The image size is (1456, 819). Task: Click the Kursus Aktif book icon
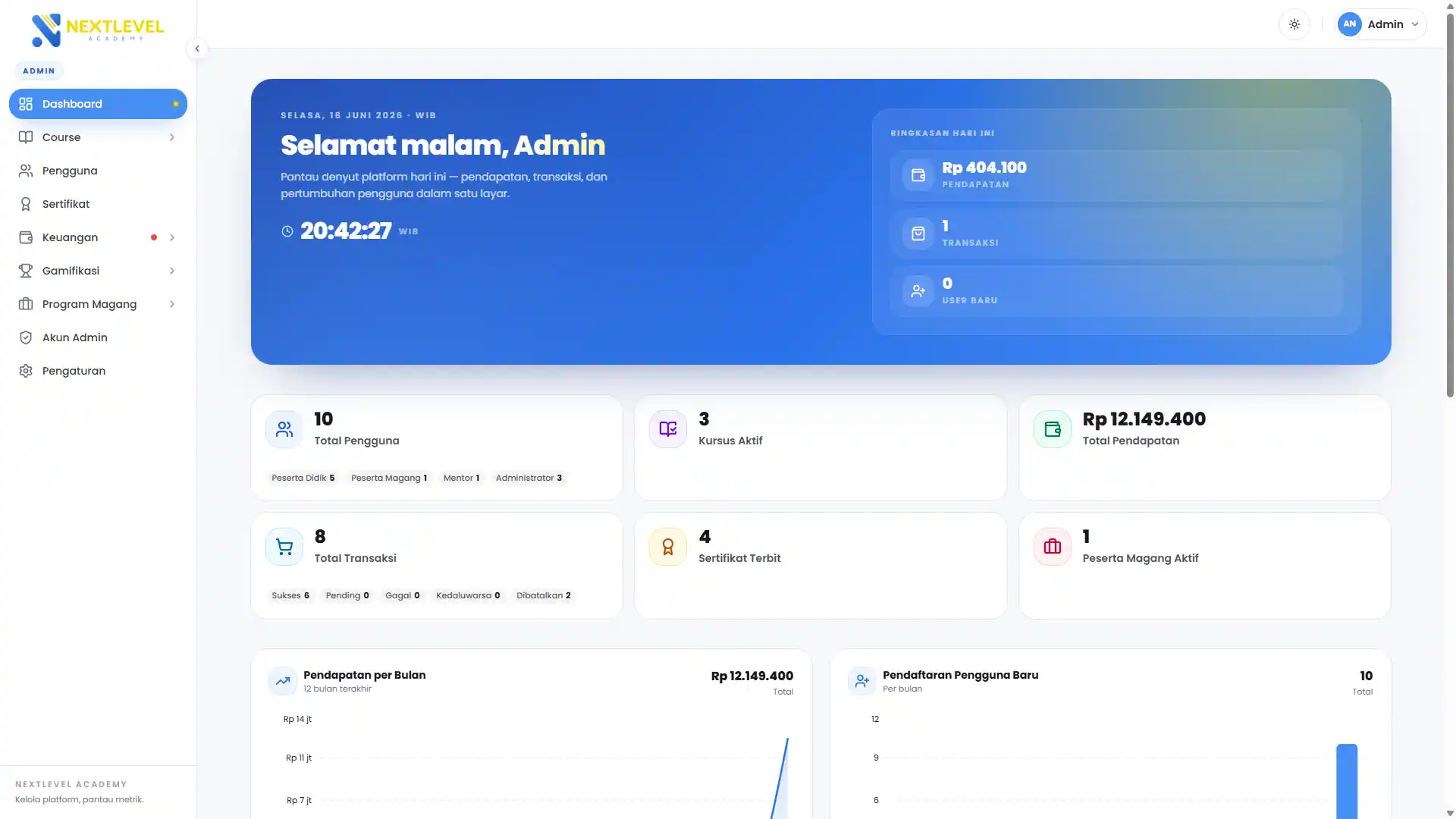pos(668,429)
